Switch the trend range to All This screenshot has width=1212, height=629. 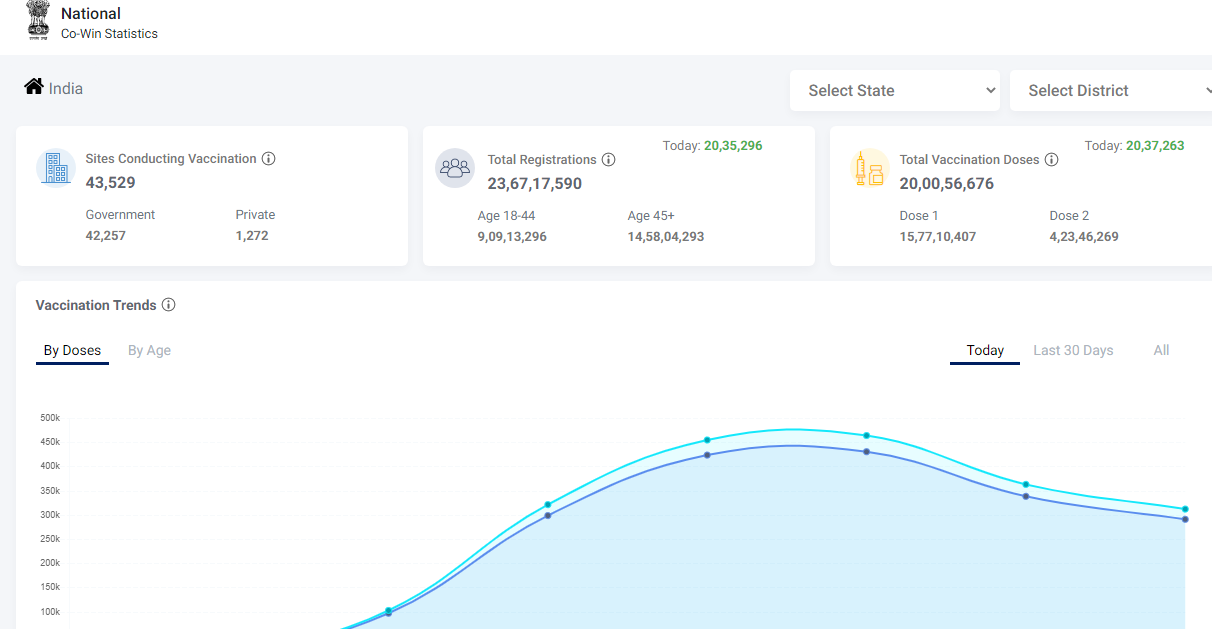point(1161,350)
